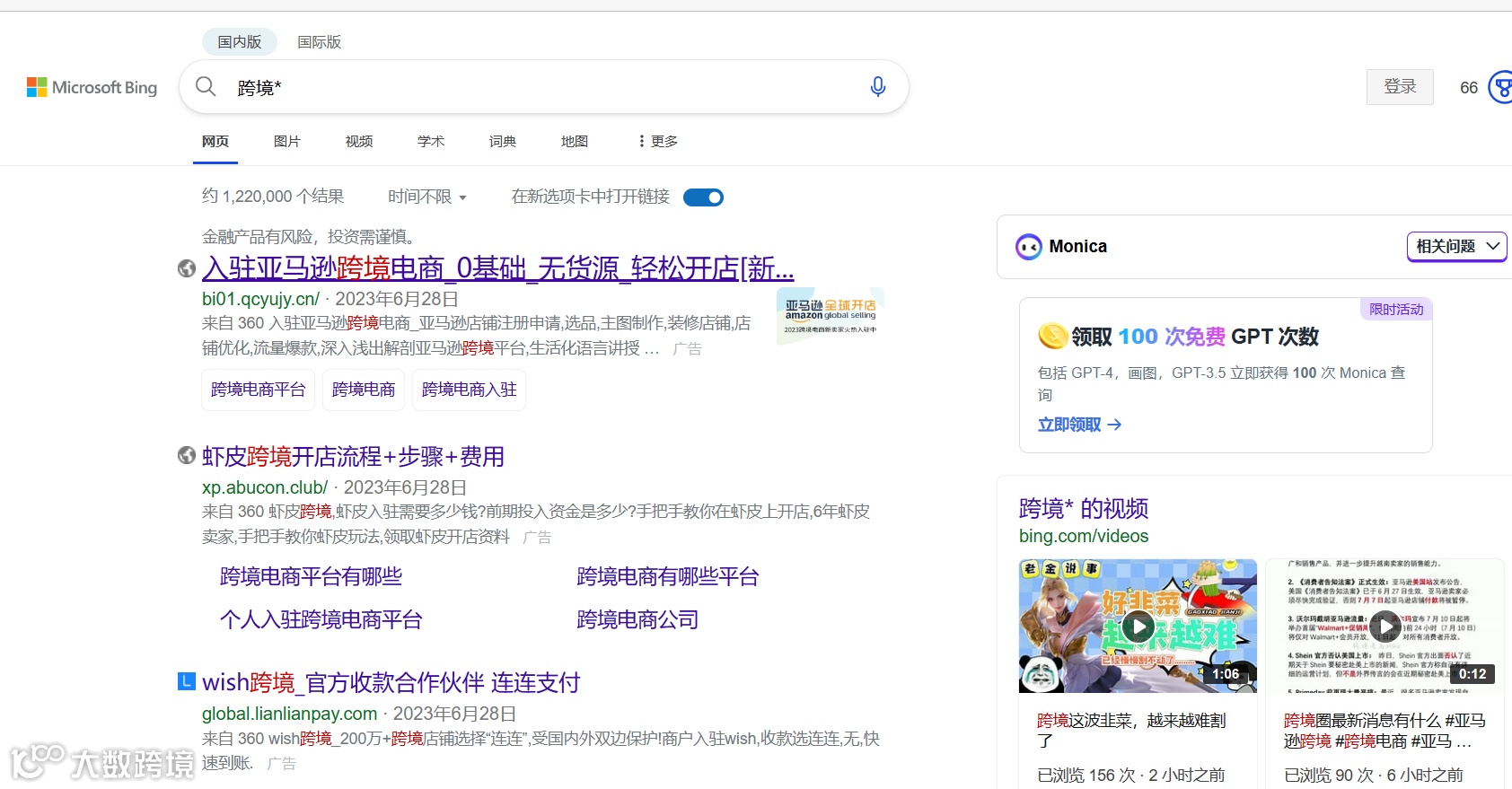The image size is (1512, 789).
Task: Click the 跨境电商平台 chip
Action: (258, 390)
